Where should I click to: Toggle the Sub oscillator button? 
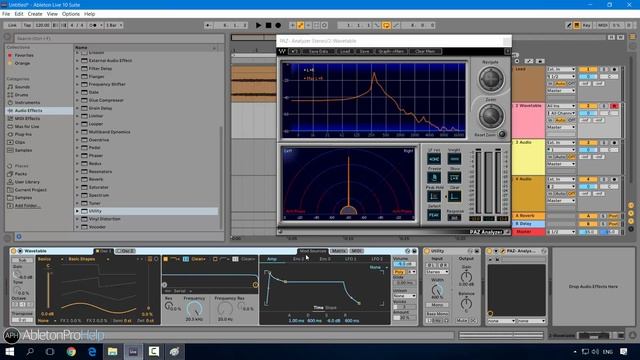[22, 260]
